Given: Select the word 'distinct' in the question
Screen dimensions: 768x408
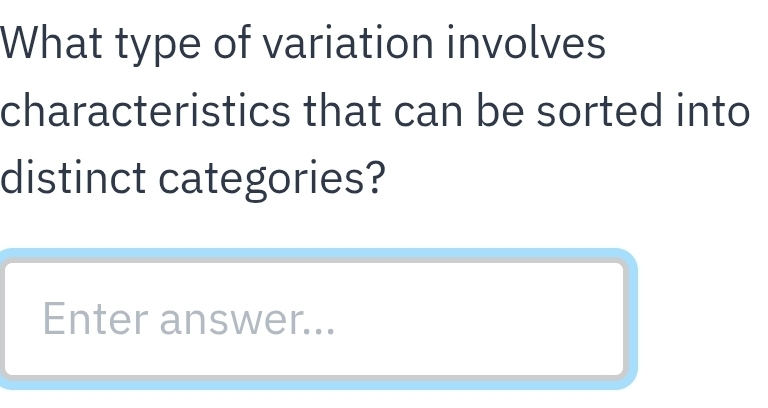Looking at the screenshot, I should [73, 177].
